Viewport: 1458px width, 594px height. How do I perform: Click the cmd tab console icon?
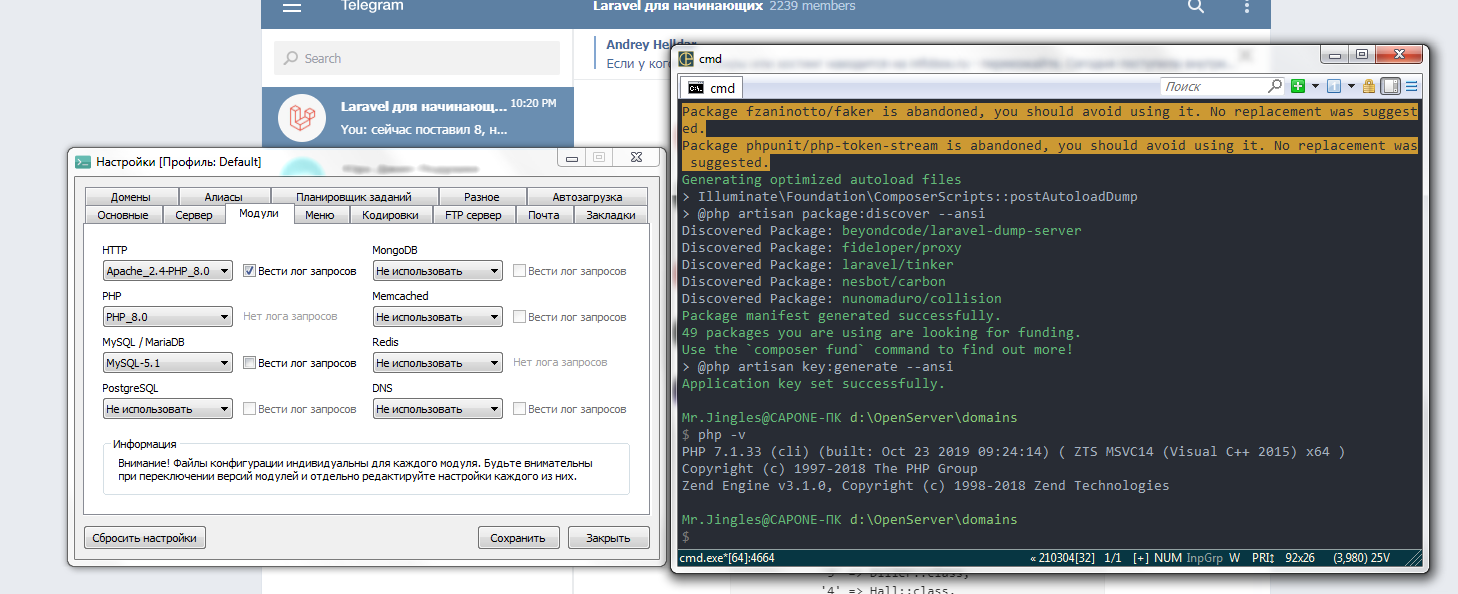point(696,88)
